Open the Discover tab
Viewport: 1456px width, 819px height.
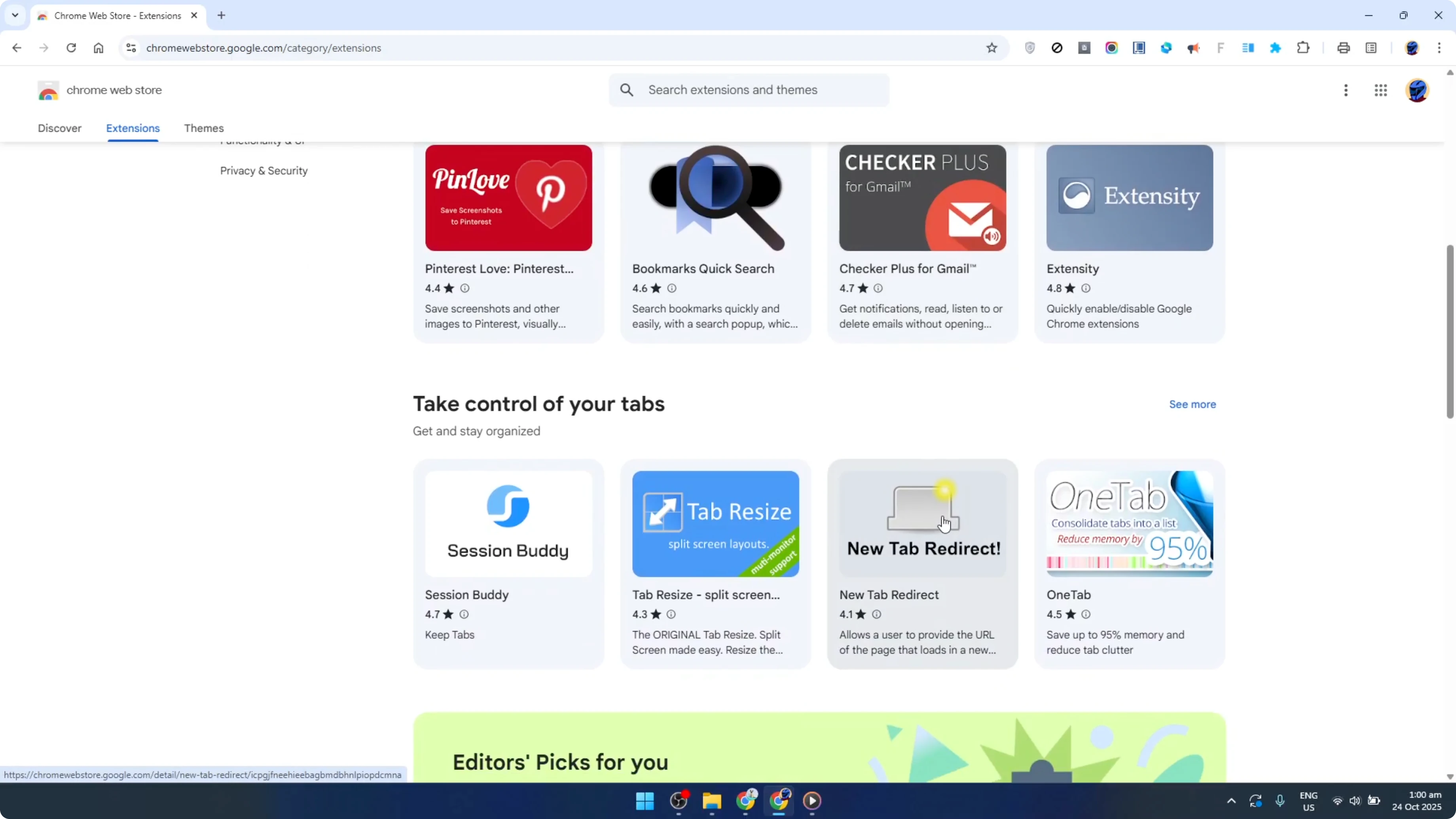tap(59, 128)
